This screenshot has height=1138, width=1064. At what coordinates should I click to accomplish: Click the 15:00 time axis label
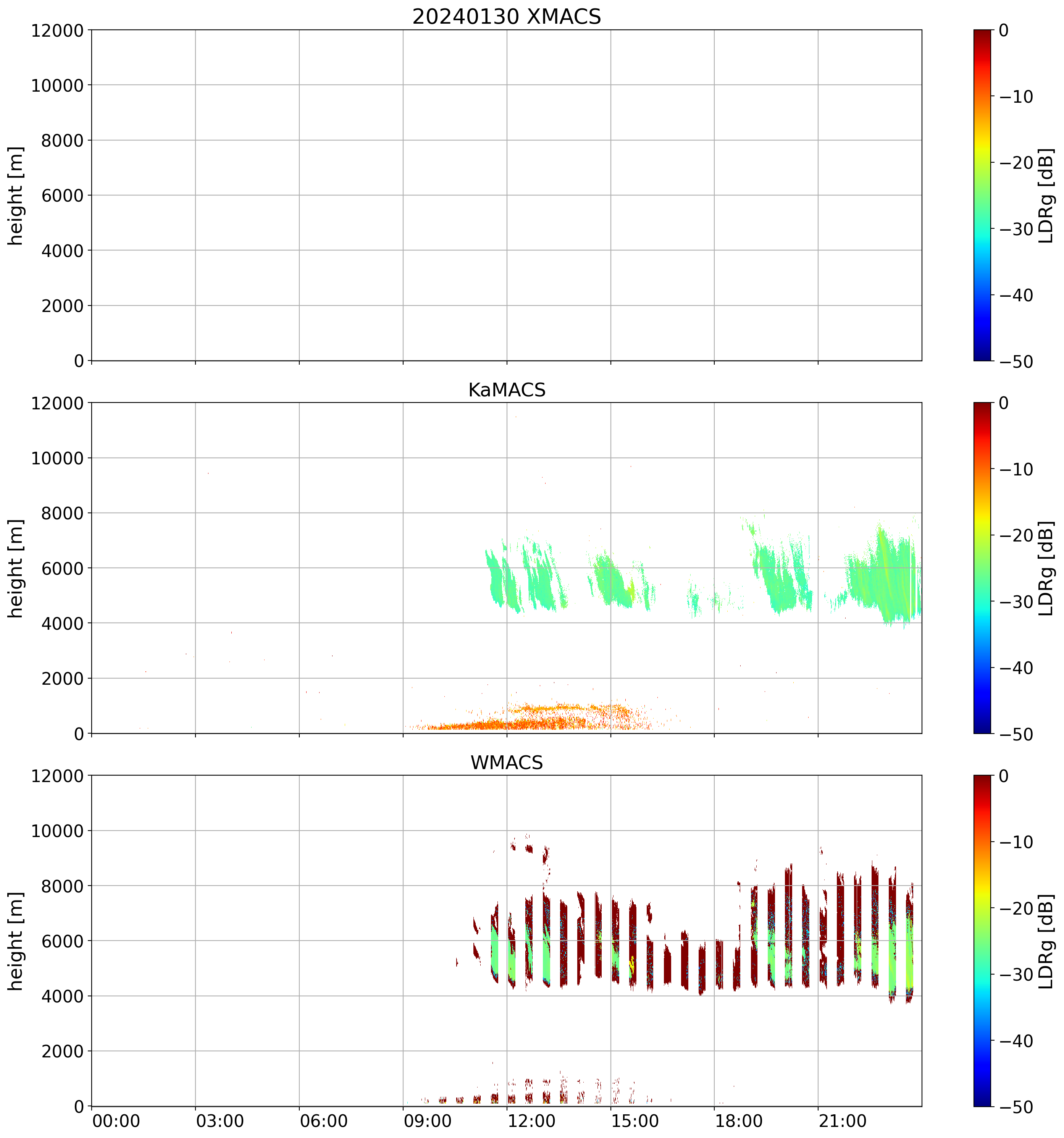635,1121
